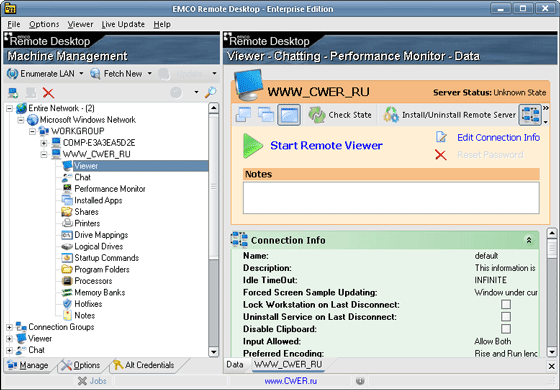Close the WWW_CWER_RU tab with X

pos(551,366)
